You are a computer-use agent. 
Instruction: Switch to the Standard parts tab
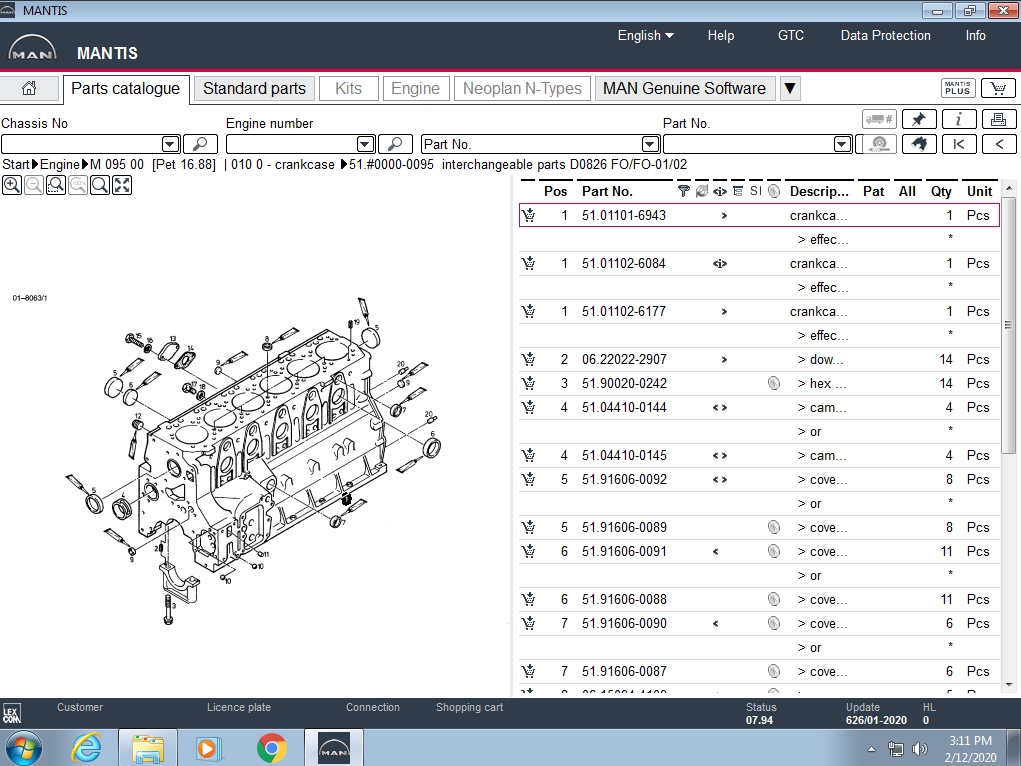(x=254, y=88)
